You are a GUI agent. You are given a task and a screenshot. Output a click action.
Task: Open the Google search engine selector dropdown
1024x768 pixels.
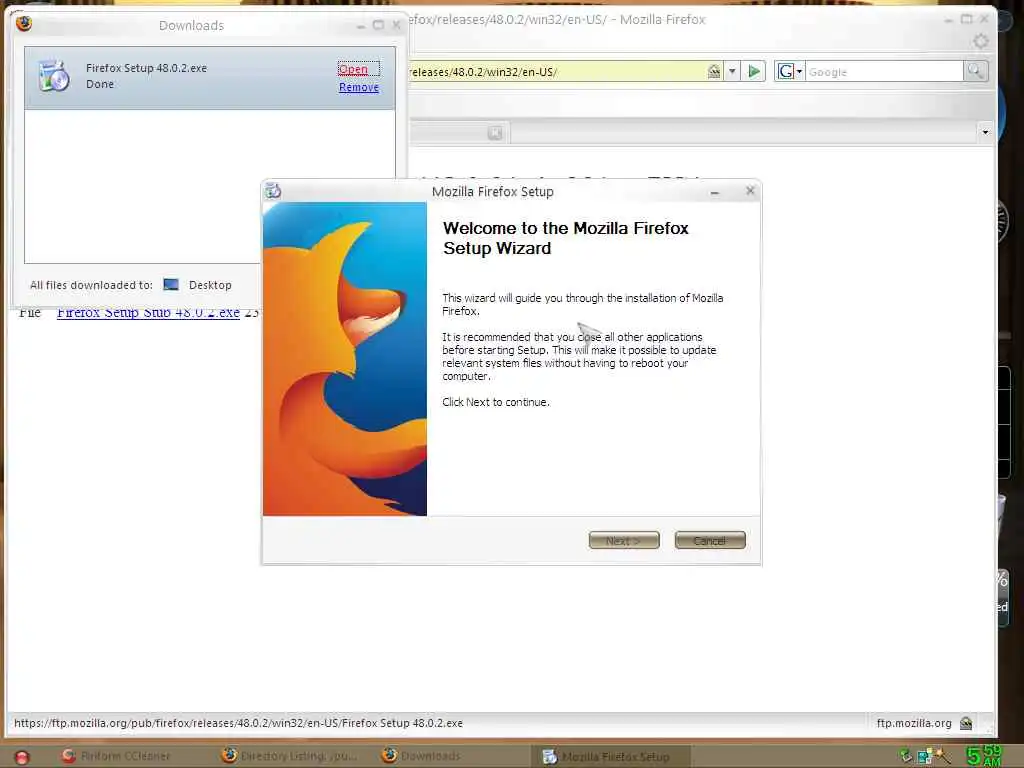(790, 71)
